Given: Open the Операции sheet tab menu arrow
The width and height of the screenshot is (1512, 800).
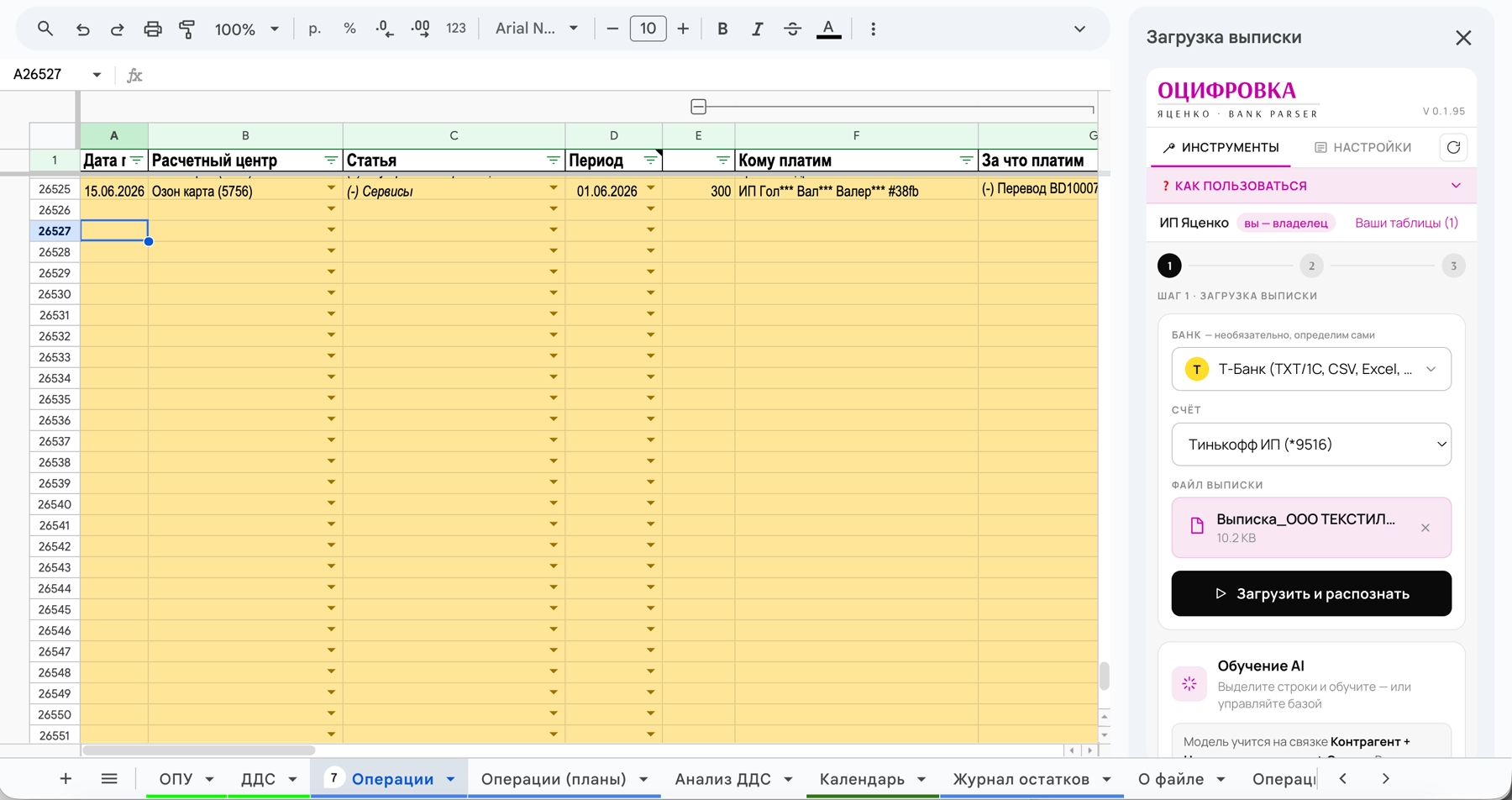Looking at the screenshot, I should pyautogui.click(x=450, y=779).
